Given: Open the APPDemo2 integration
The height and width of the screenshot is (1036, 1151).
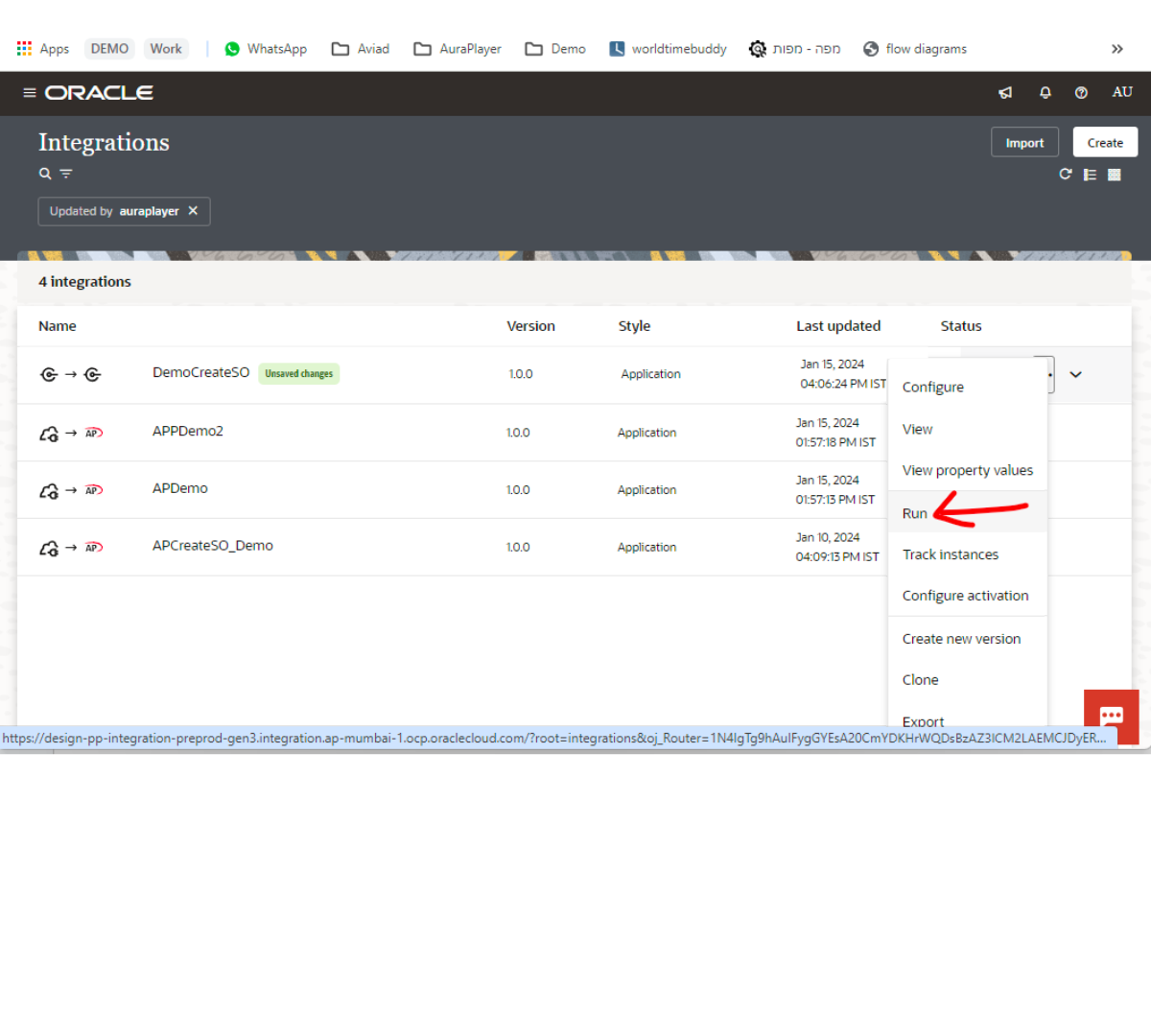Looking at the screenshot, I should (188, 432).
